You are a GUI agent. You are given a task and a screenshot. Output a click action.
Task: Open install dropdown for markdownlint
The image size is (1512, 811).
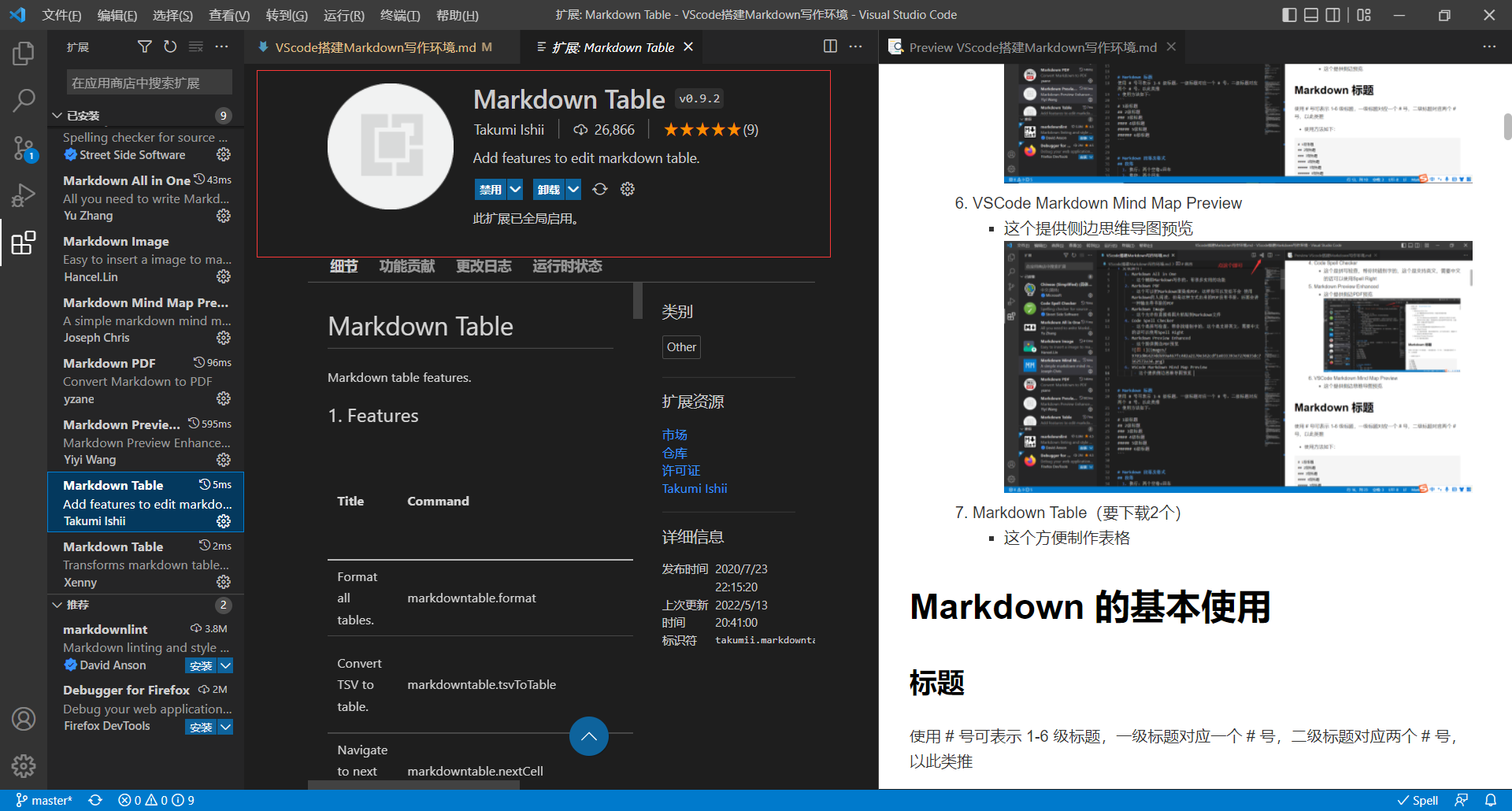coord(225,665)
